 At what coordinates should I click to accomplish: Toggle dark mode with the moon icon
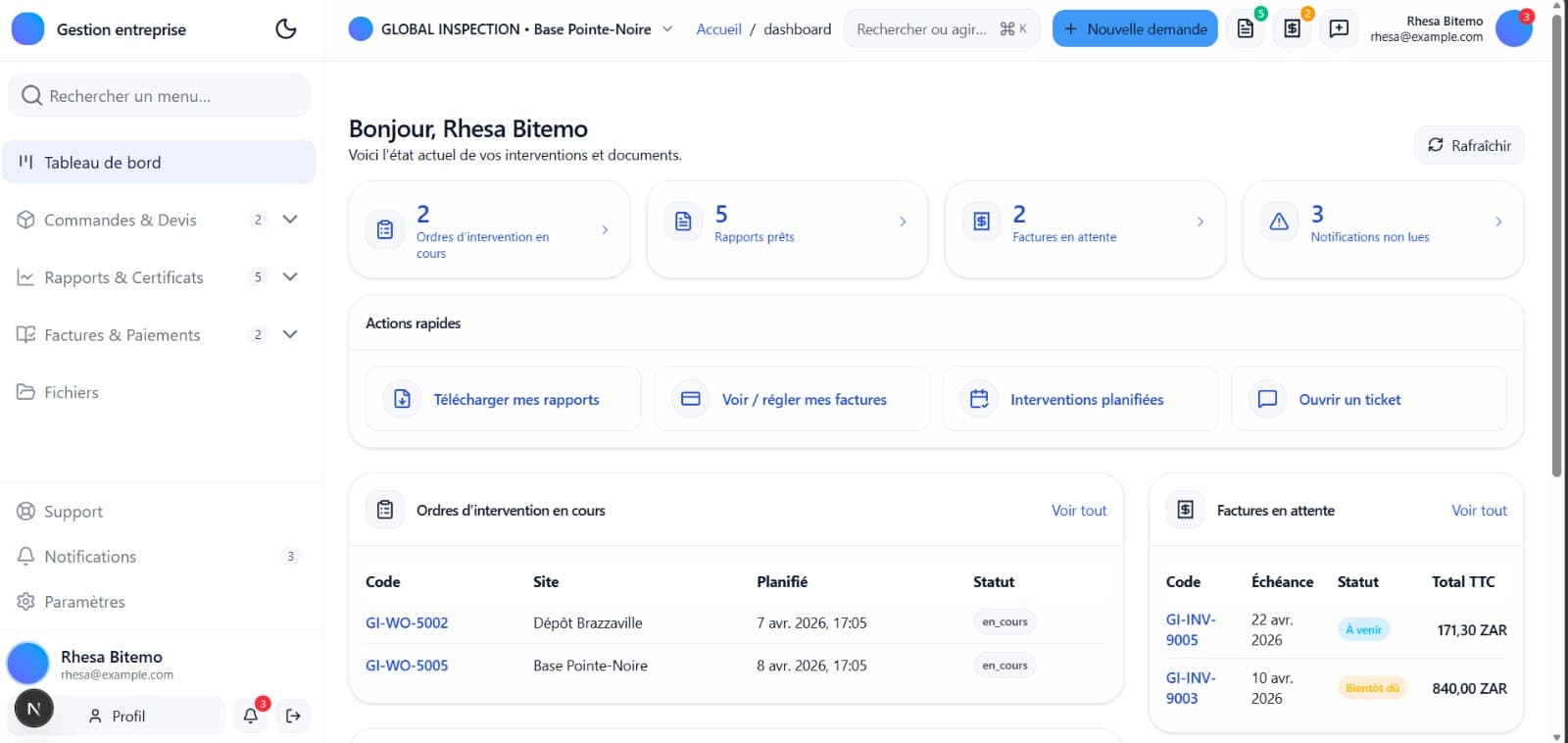pos(285,29)
